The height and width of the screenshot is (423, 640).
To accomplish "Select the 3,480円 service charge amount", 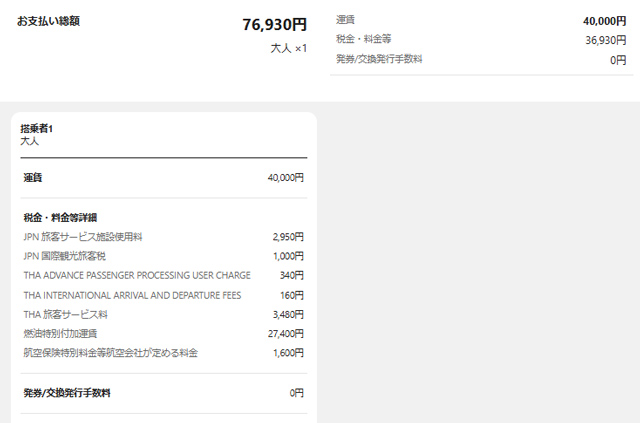I will (x=287, y=314).
